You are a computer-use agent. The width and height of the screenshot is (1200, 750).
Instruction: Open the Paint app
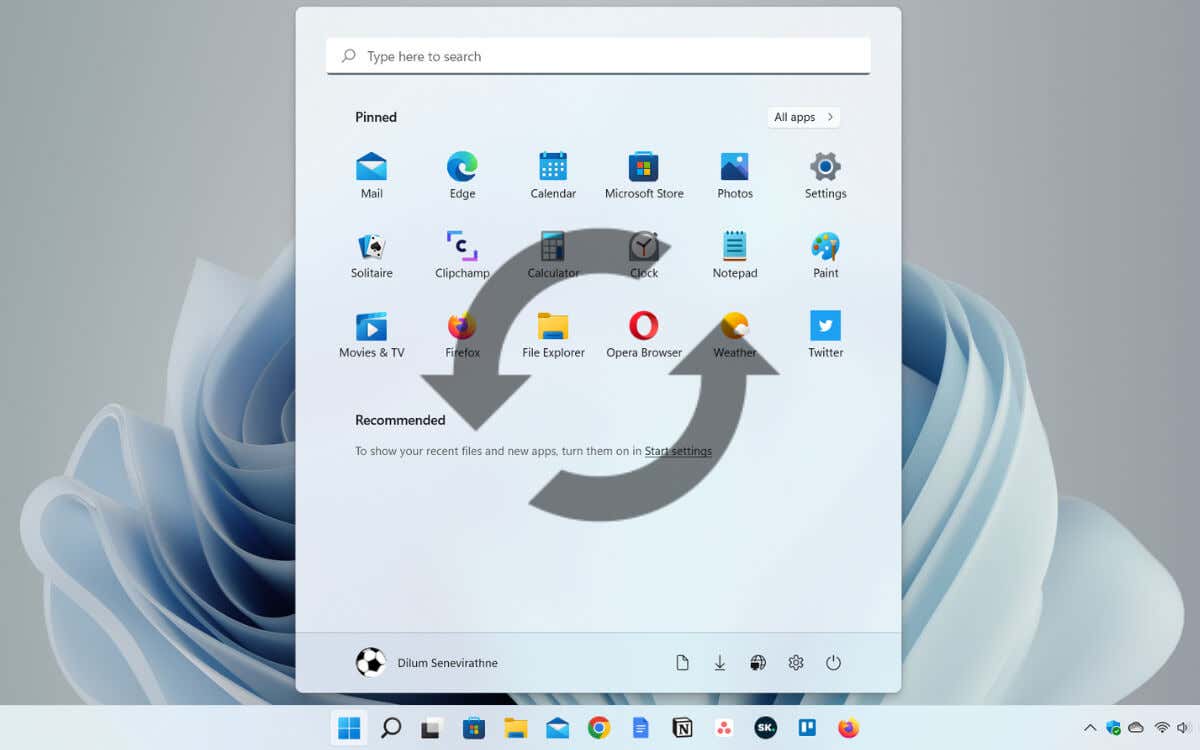point(826,254)
